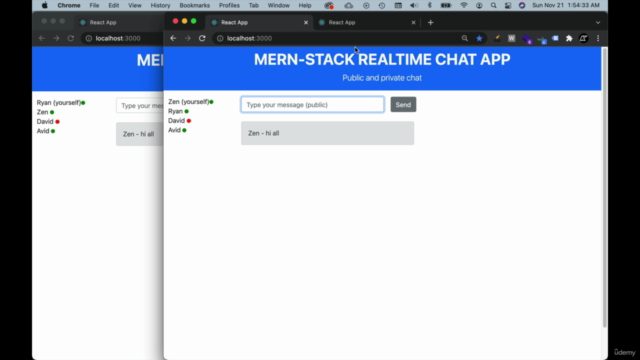The height and width of the screenshot is (360, 640).
Task: Select user Ryan in front window list
Action: [x=176, y=111]
